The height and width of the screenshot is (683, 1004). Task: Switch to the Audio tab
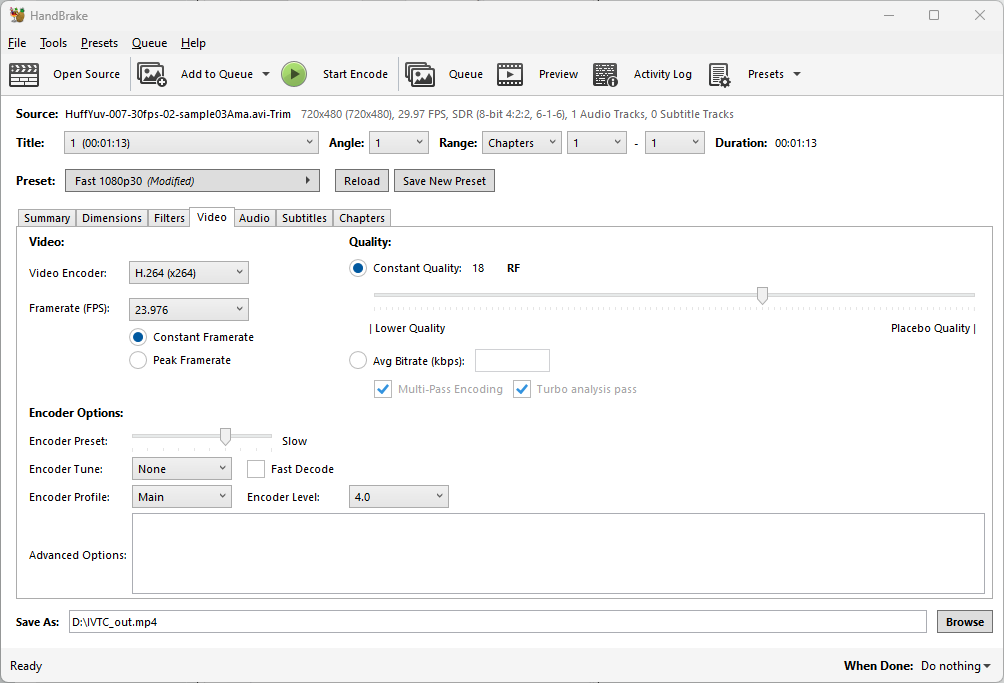click(254, 218)
